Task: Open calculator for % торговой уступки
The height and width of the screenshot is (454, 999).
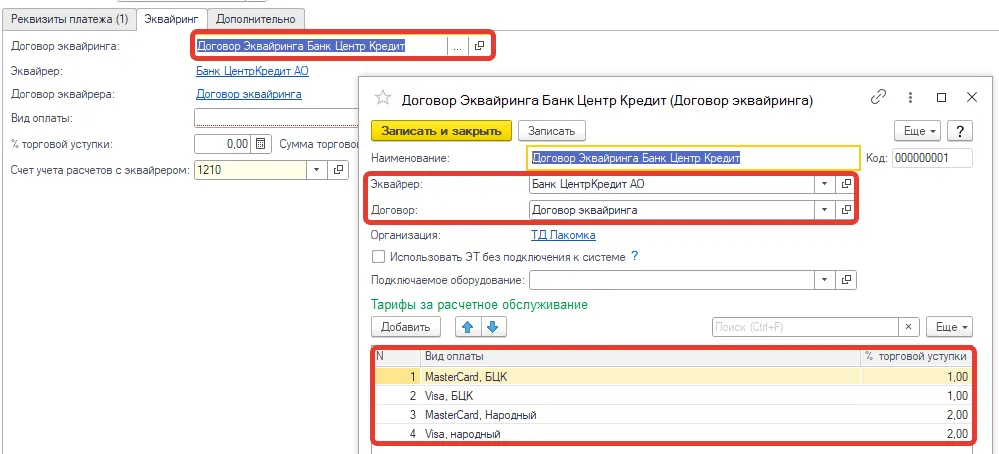Action: pyautogui.click(x=260, y=144)
